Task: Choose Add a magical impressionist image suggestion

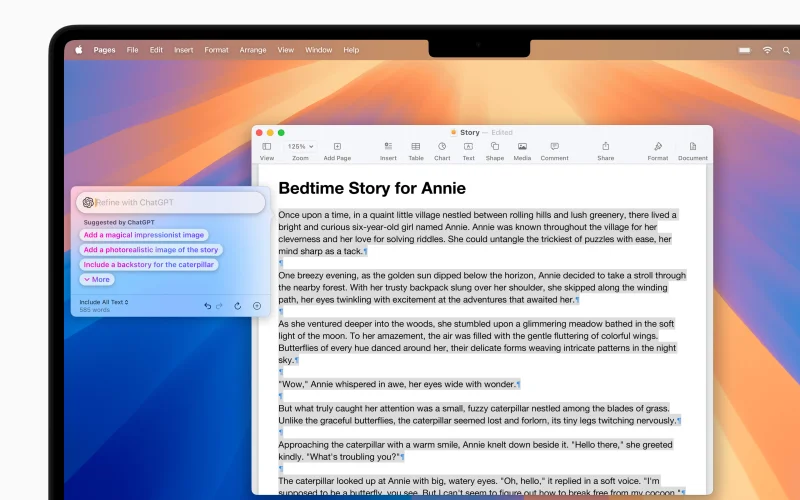Action: (144, 235)
